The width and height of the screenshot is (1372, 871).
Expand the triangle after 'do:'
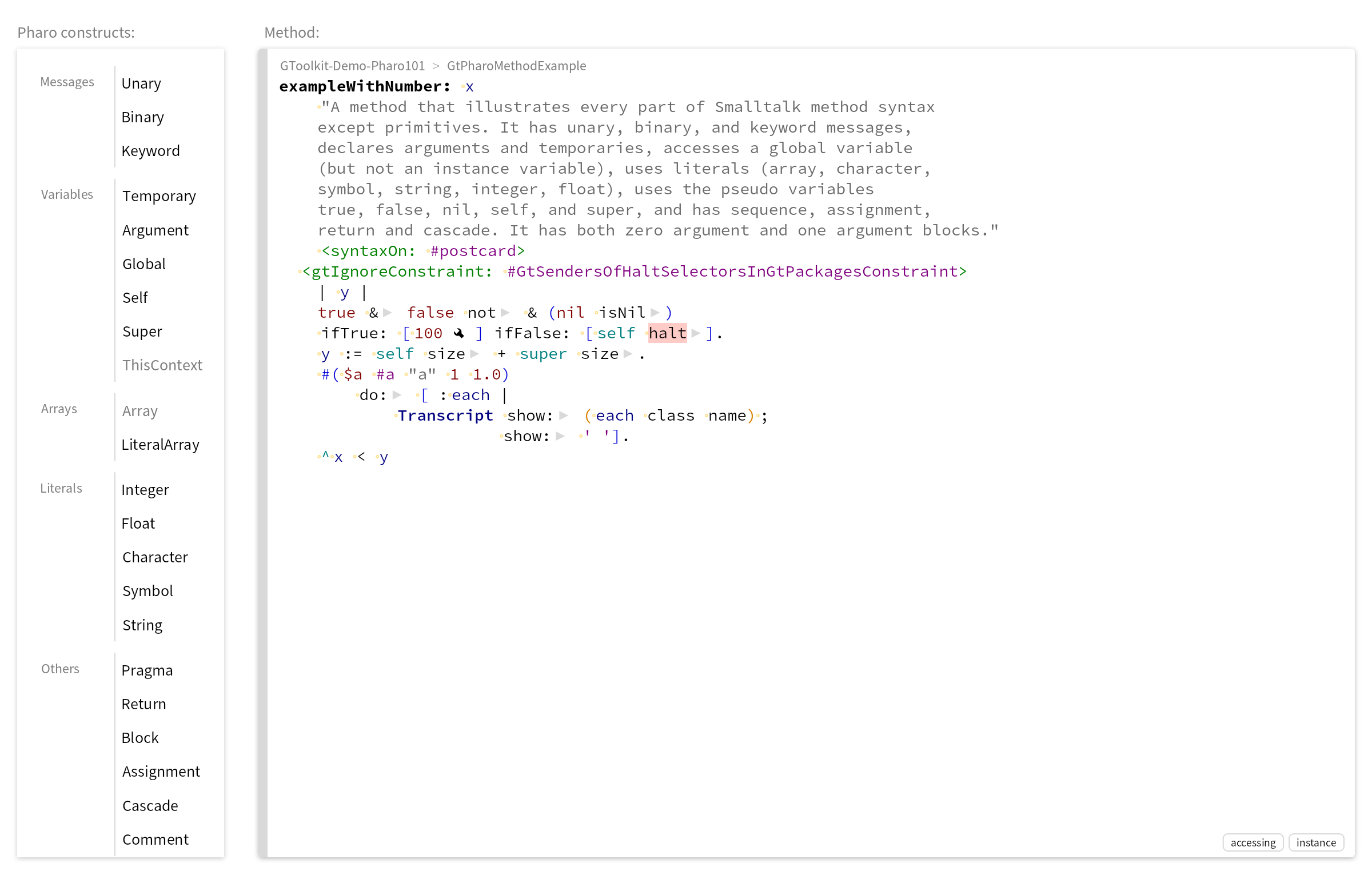(x=397, y=395)
